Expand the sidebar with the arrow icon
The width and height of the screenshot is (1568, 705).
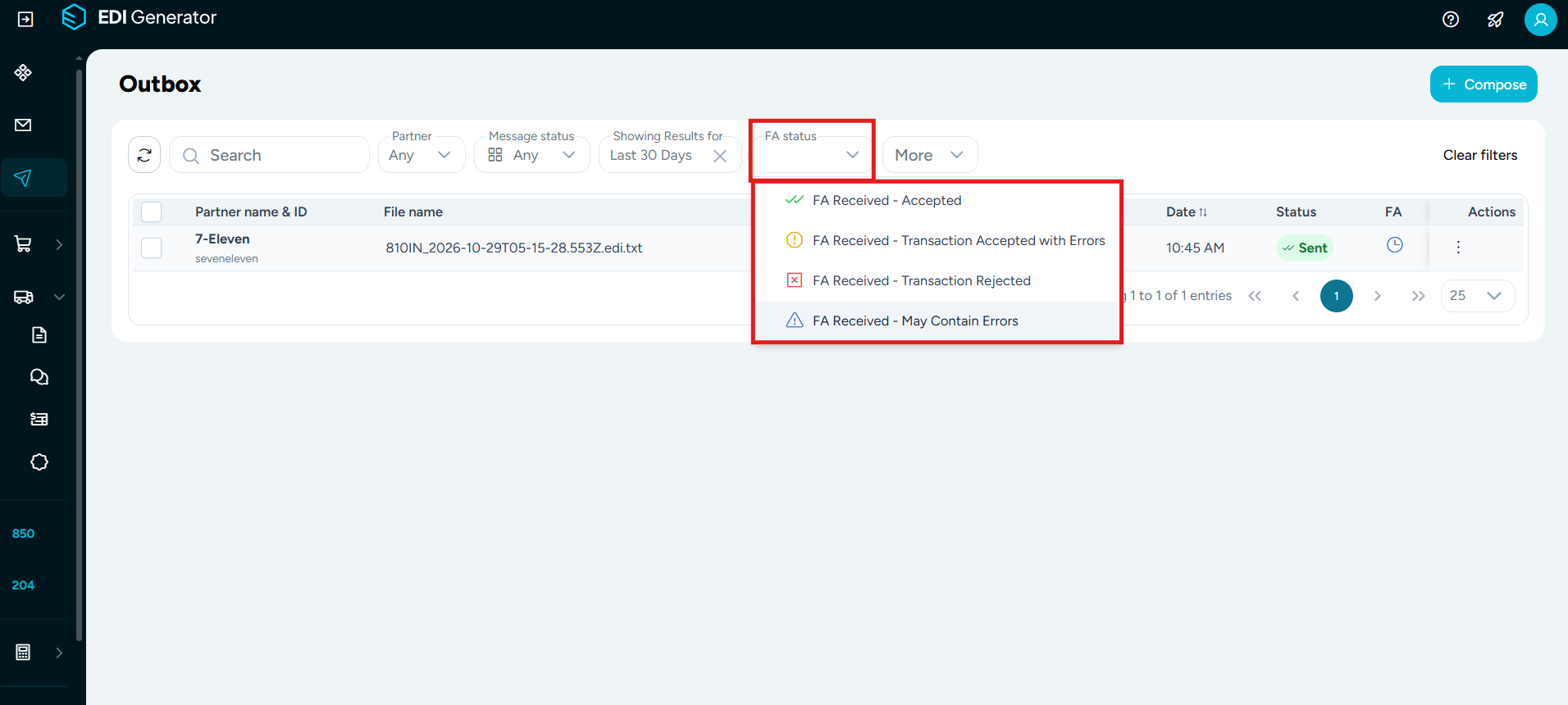coord(25,19)
